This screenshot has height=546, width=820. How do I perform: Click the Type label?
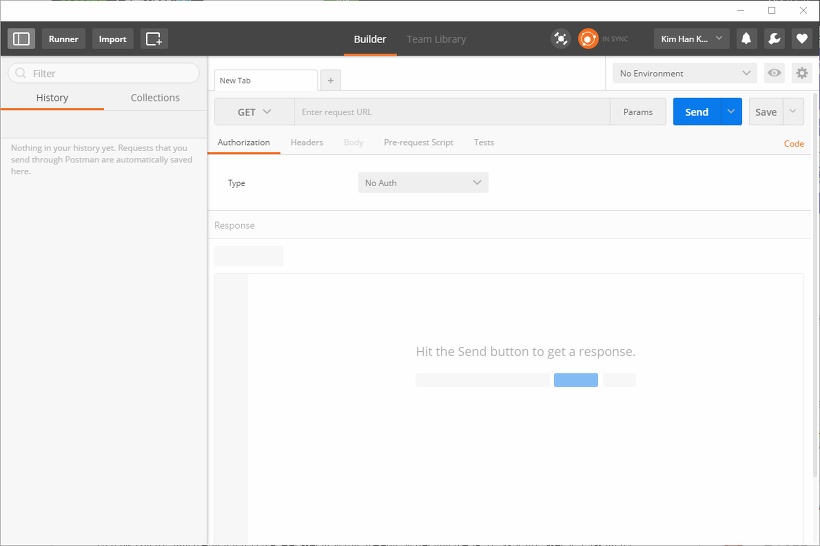(x=236, y=183)
